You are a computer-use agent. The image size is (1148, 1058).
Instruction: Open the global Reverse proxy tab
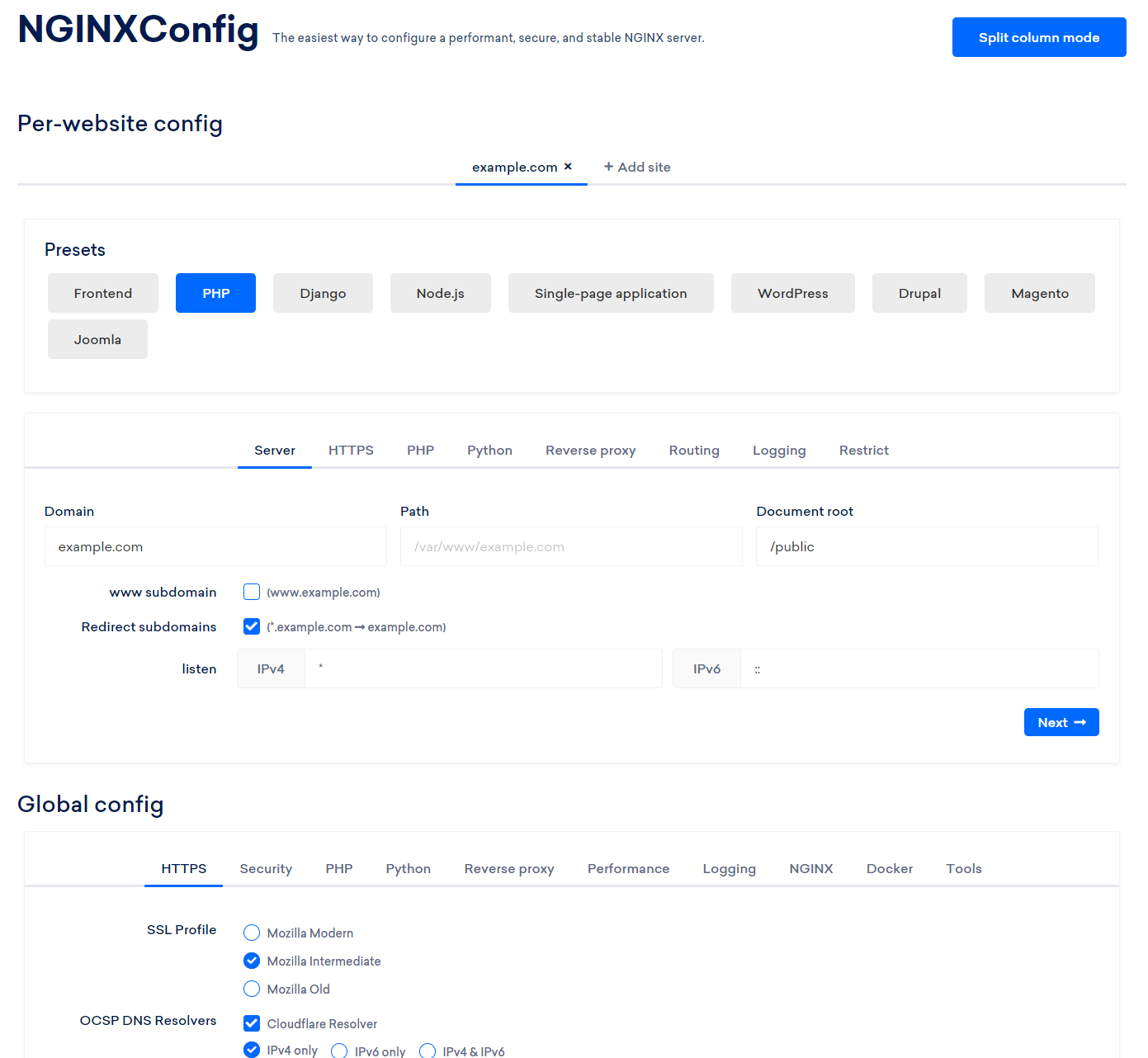pos(509,869)
